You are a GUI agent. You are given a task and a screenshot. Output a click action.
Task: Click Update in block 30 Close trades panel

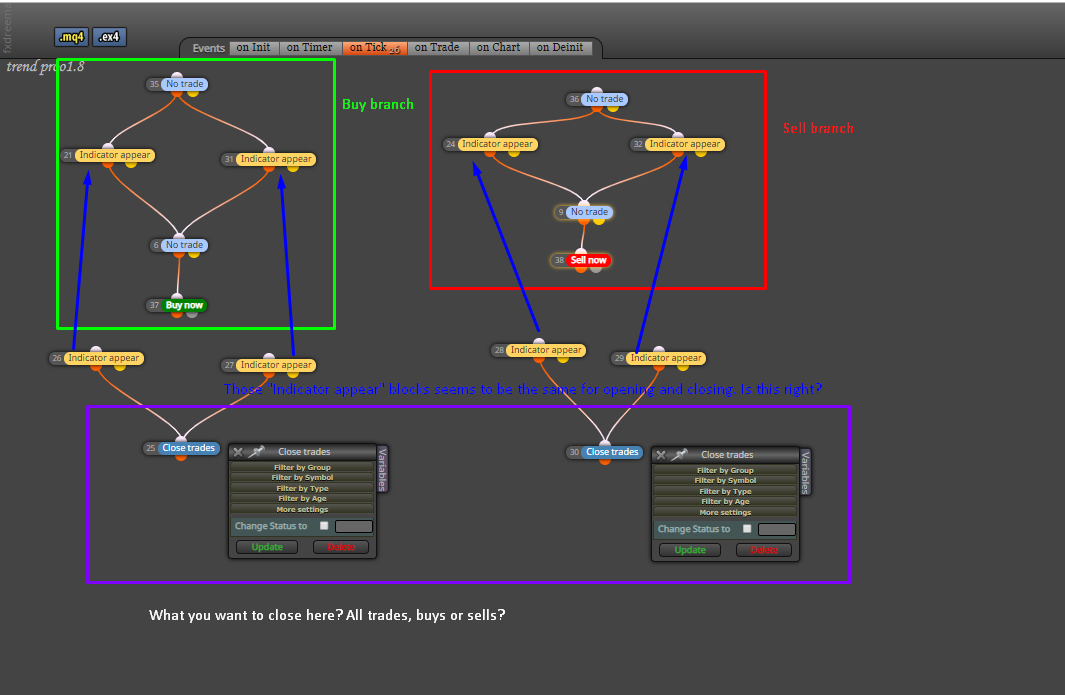pos(690,550)
